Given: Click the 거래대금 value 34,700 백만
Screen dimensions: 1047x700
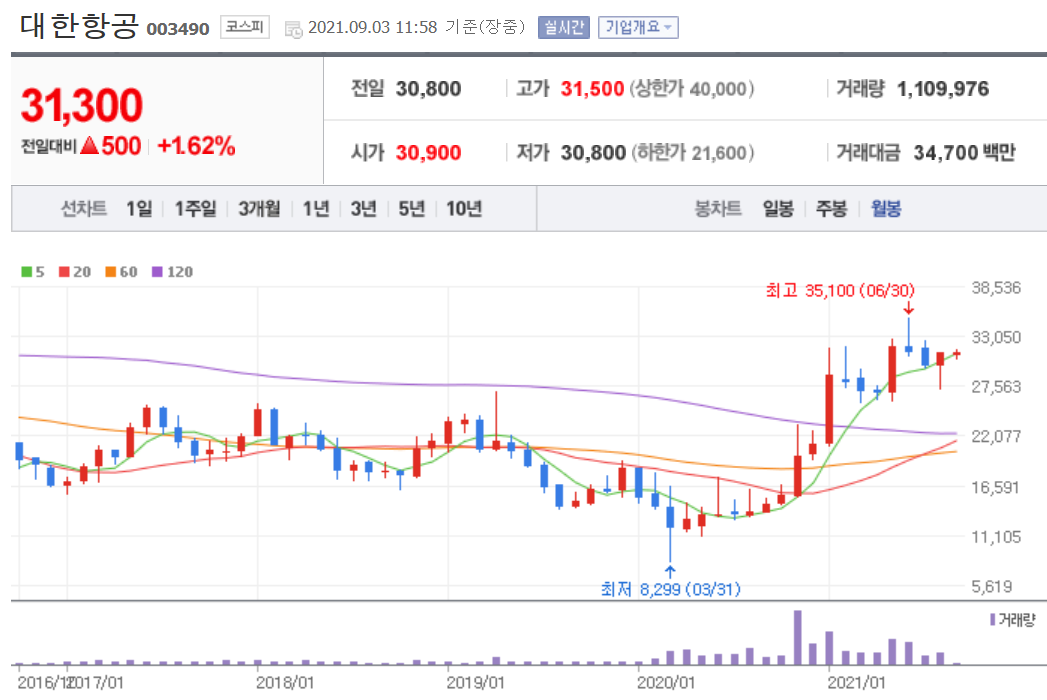Looking at the screenshot, I should (965, 153).
